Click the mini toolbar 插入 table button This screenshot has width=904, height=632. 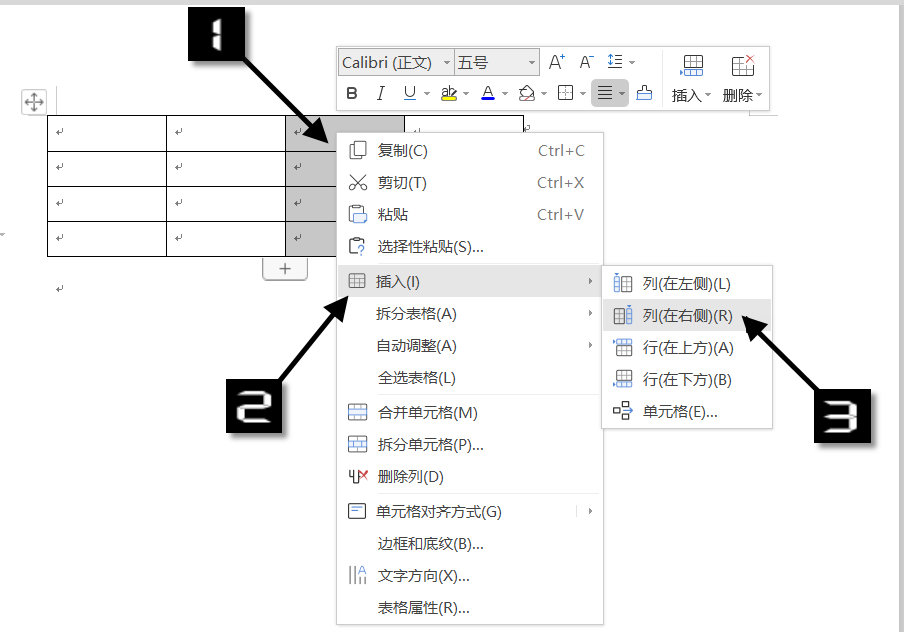tap(691, 78)
